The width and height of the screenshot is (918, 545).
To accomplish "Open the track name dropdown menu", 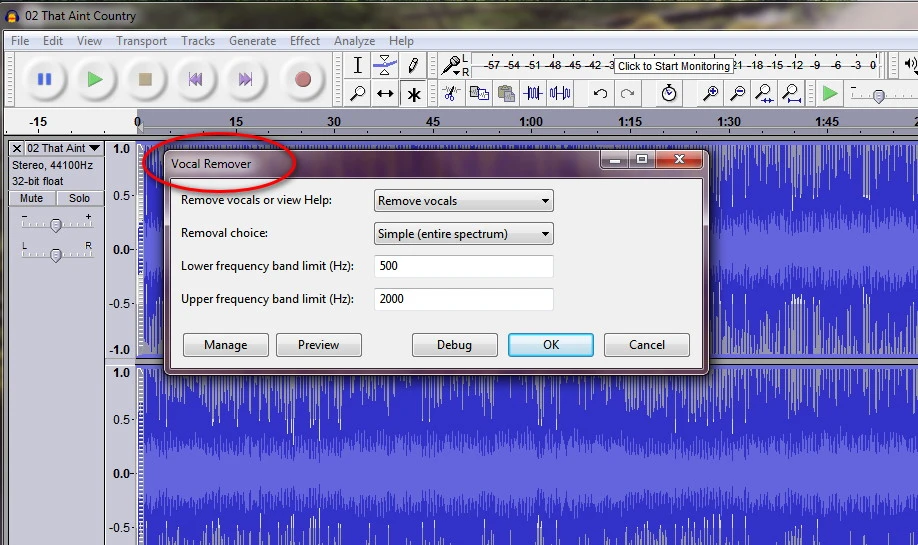I will click(94, 148).
